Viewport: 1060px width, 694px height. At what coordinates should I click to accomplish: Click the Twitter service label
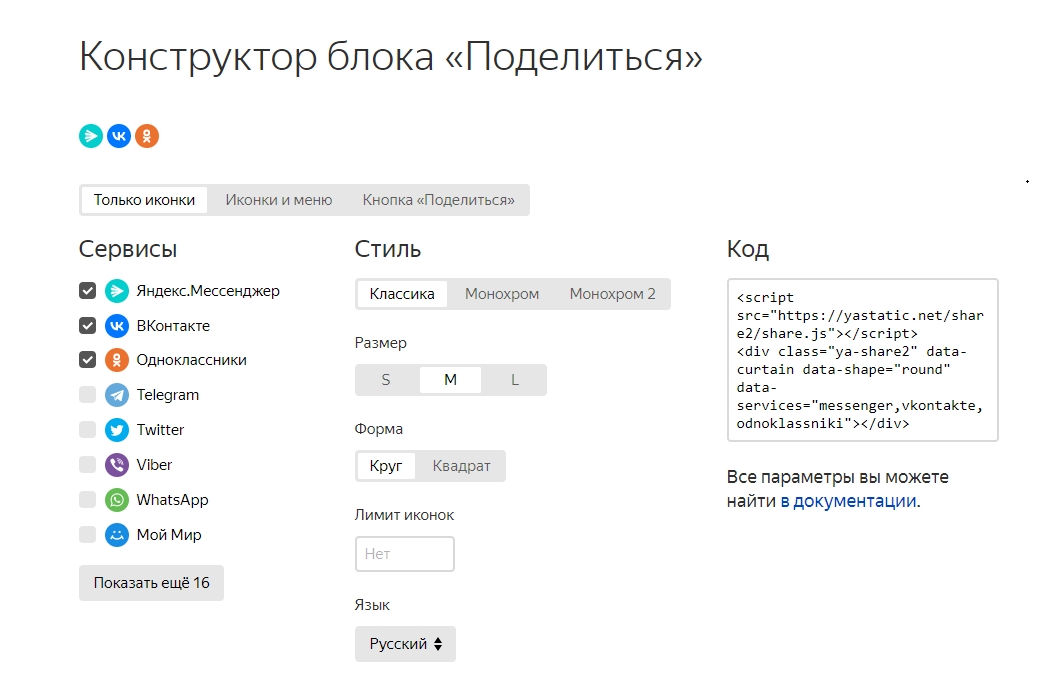[160, 430]
